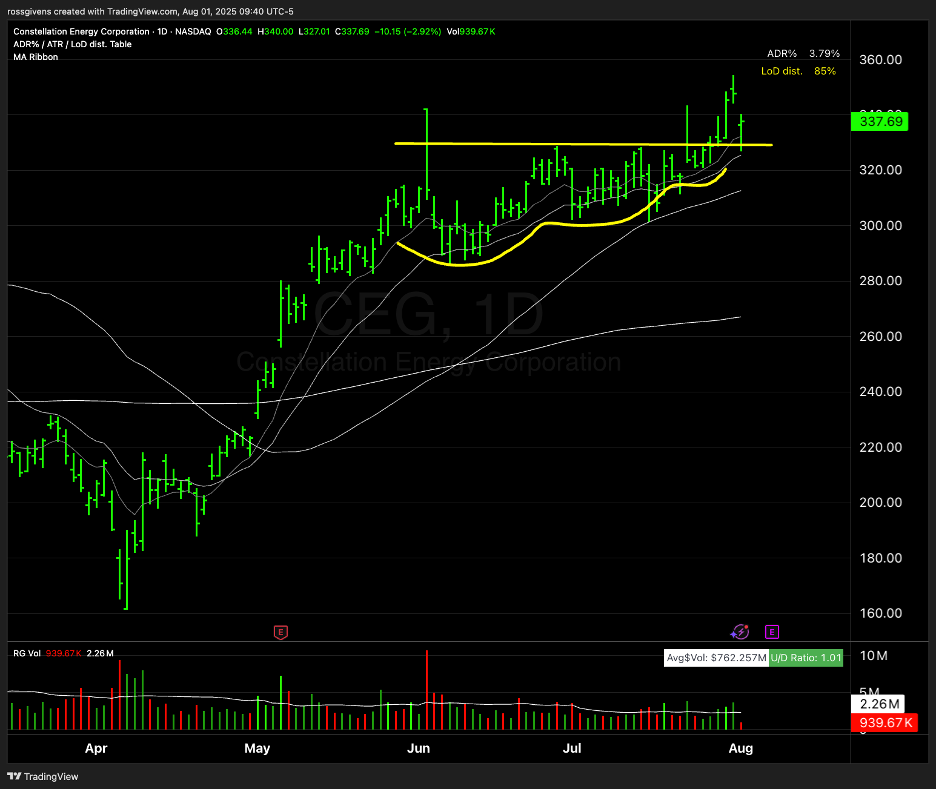Click the red 939.67K volume axis label
Screen dimensions: 936x790
pyautogui.click(x=880, y=723)
